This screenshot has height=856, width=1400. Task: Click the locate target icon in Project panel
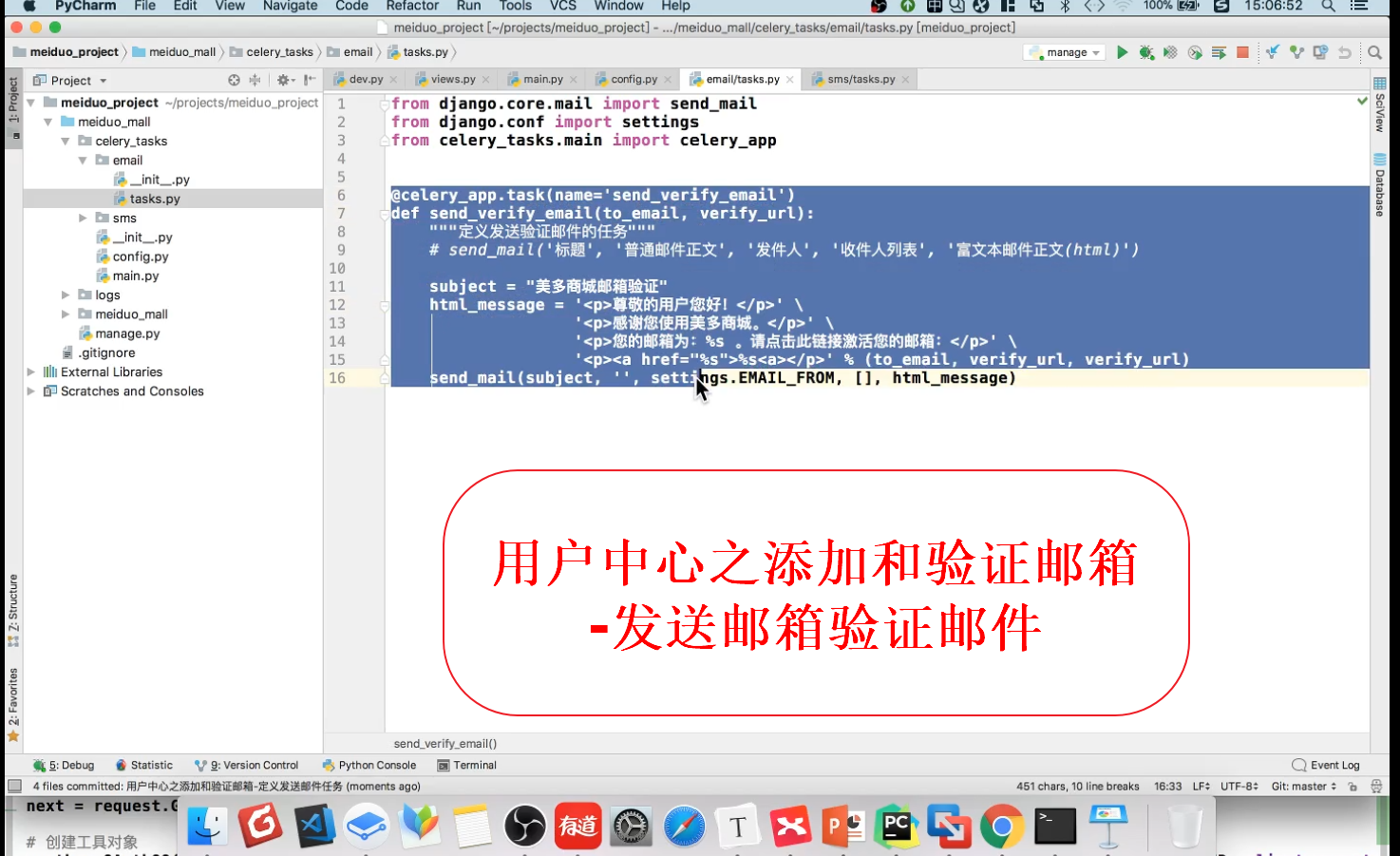[x=234, y=80]
